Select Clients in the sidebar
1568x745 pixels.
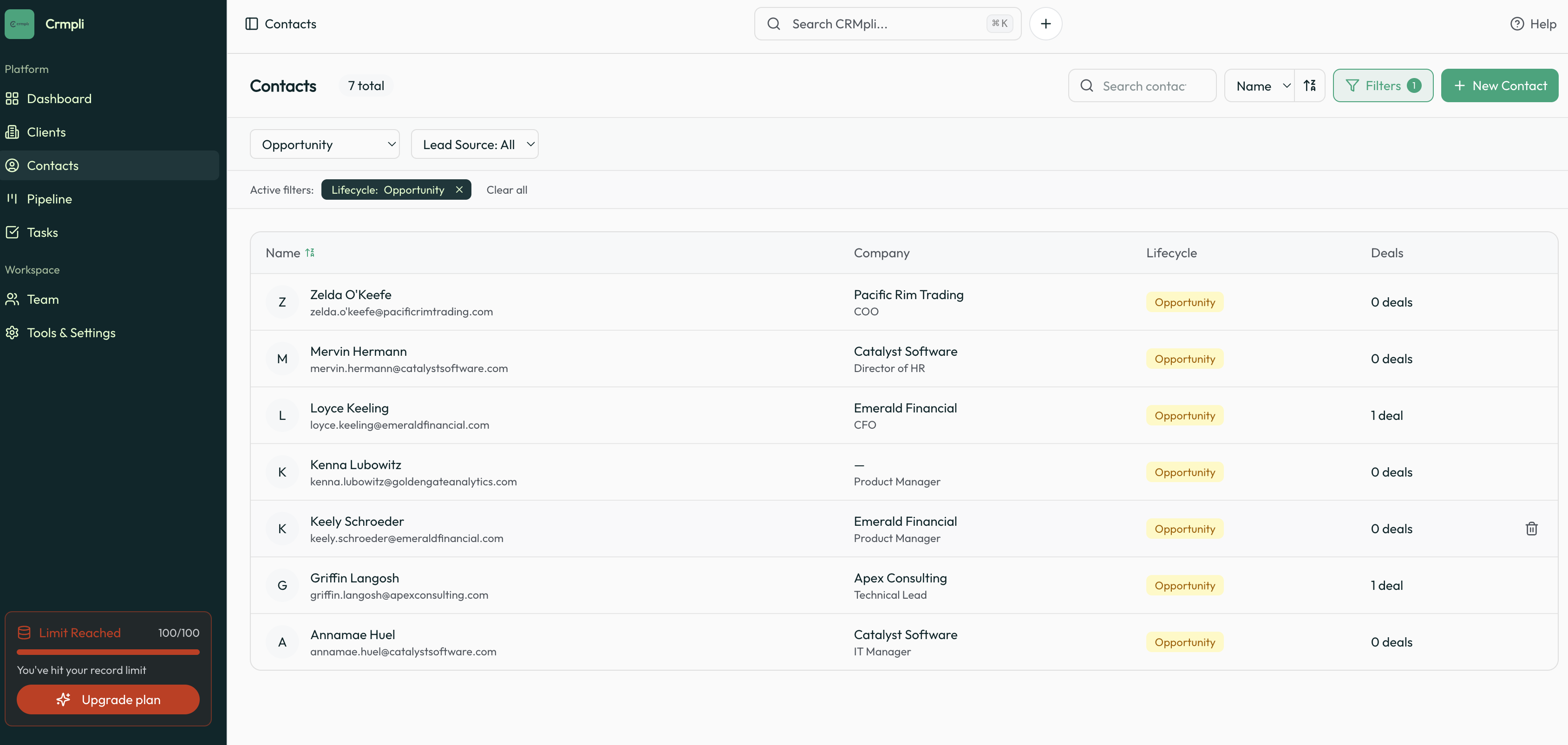tap(46, 131)
